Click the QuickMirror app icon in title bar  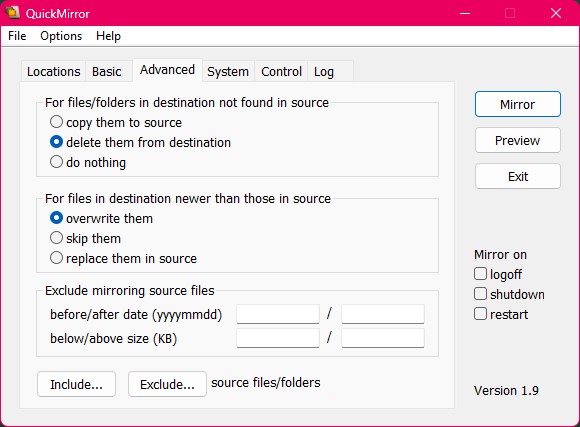click(12, 12)
